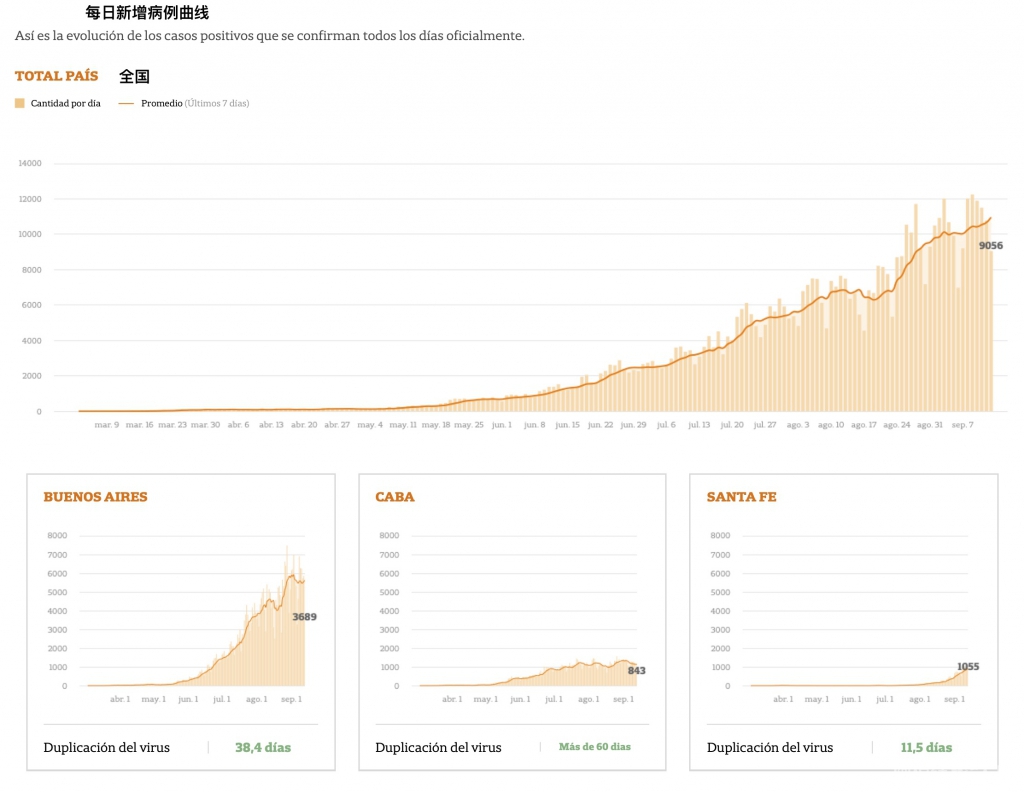The width and height of the screenshot is (1024, 792).
Task: Select the Más de 60 días figure
Action: 595,747
